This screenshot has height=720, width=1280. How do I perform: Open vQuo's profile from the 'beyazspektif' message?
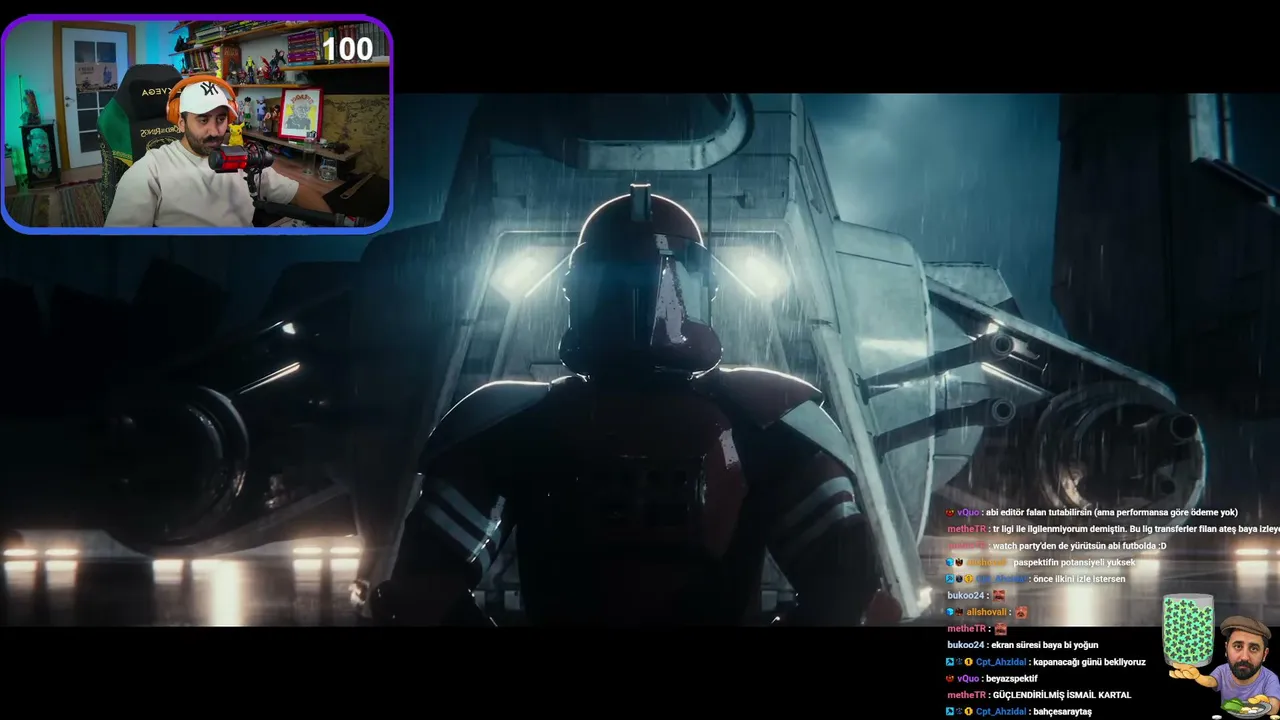tap(968, 678)
